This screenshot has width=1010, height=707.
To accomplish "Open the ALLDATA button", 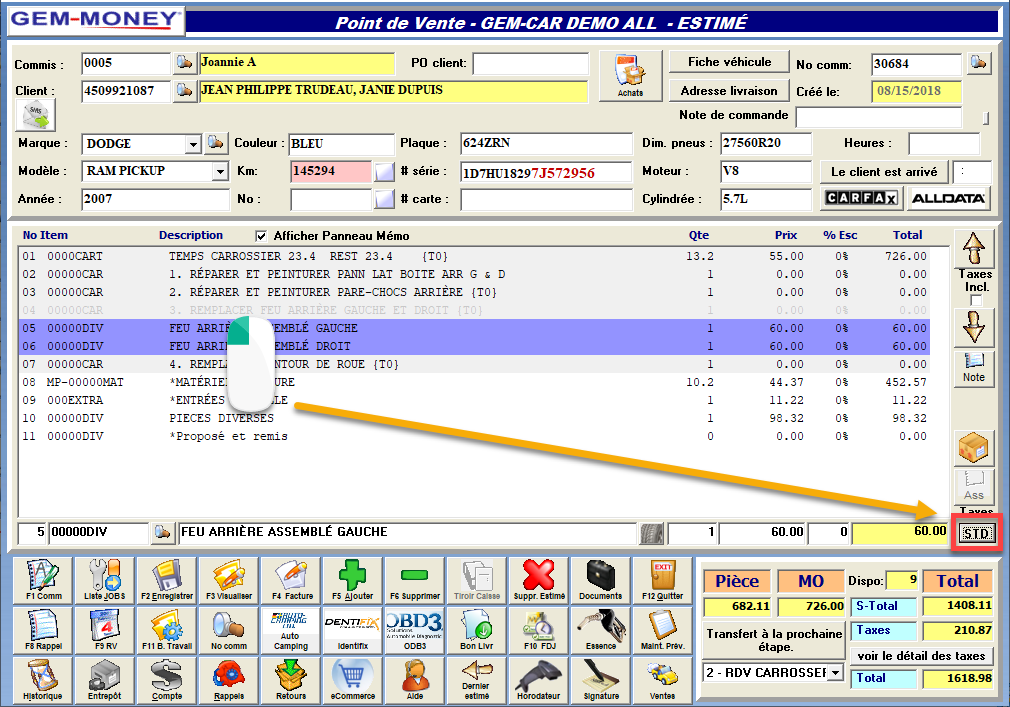I will (x=948, y=198).
